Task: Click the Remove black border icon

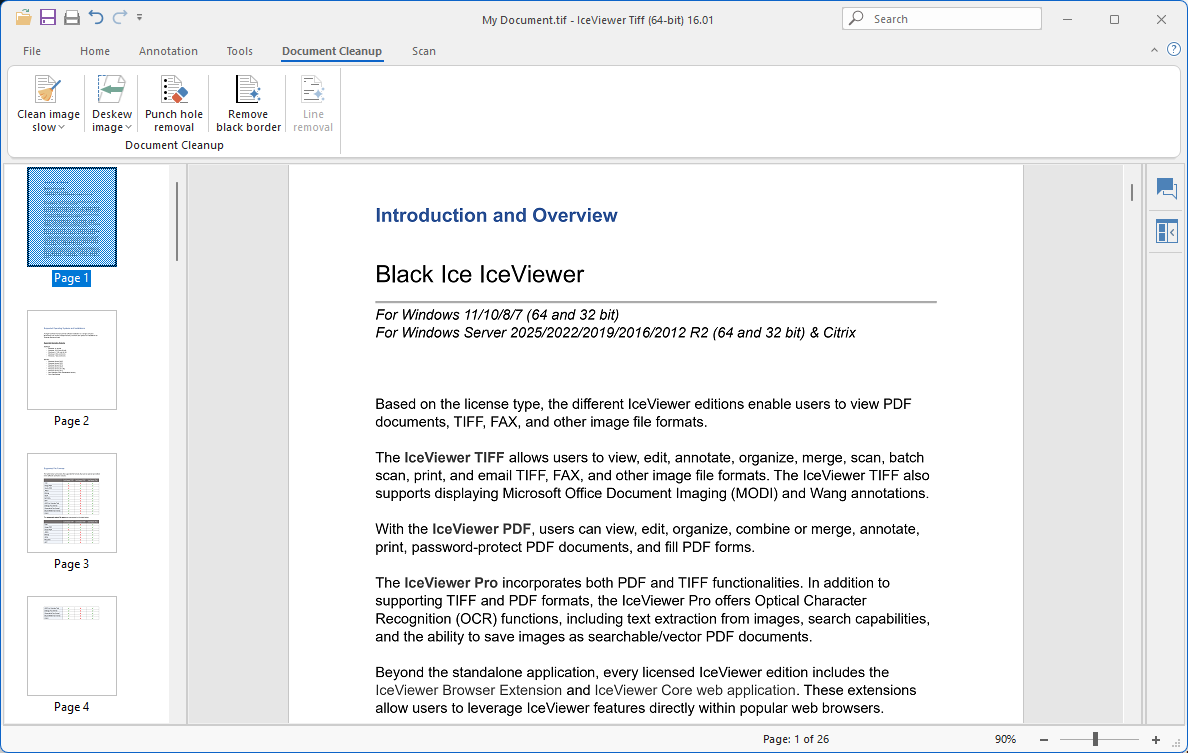Action: 248,90
